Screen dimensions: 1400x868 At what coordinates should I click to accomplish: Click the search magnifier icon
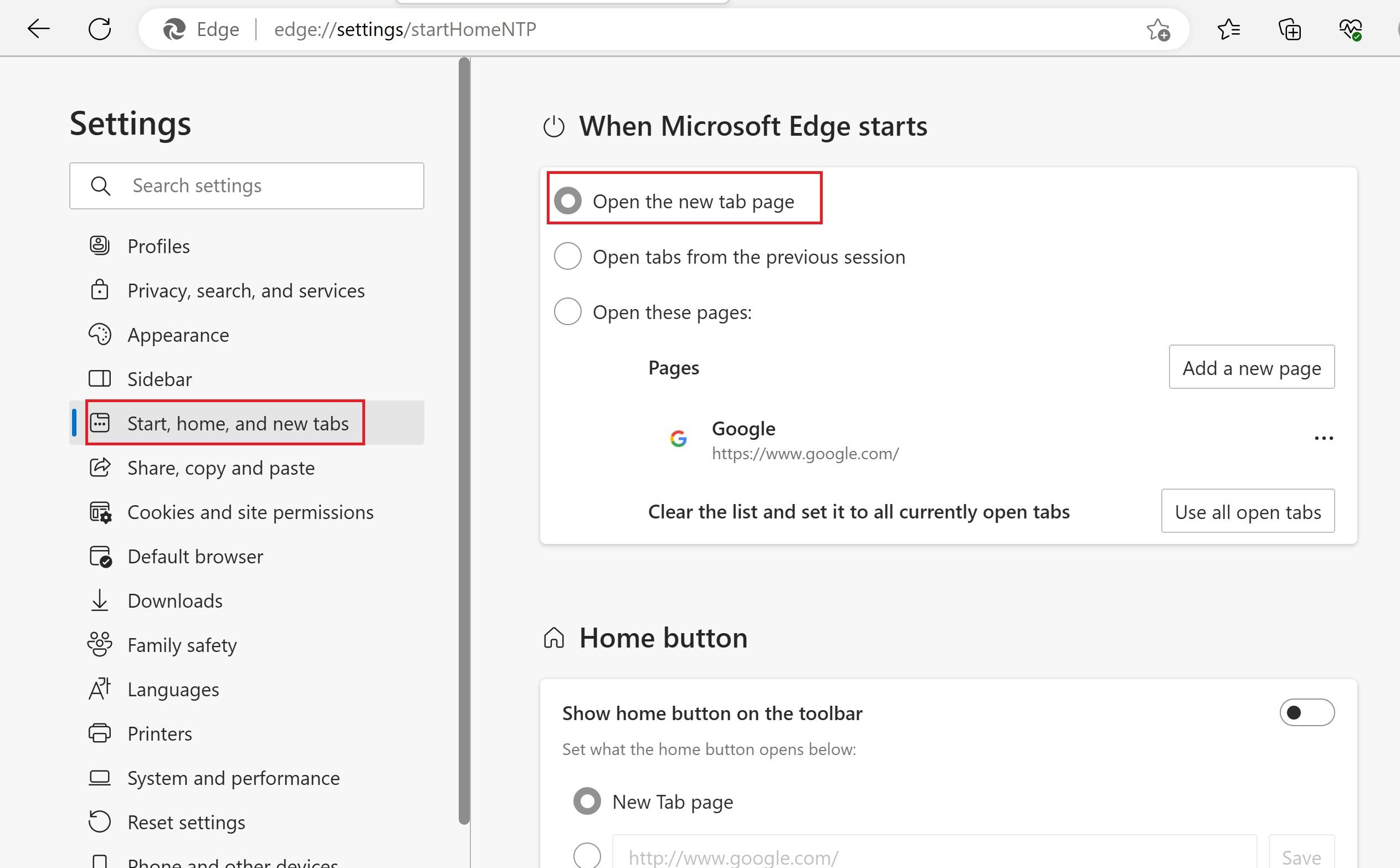[x=100, y=186]
